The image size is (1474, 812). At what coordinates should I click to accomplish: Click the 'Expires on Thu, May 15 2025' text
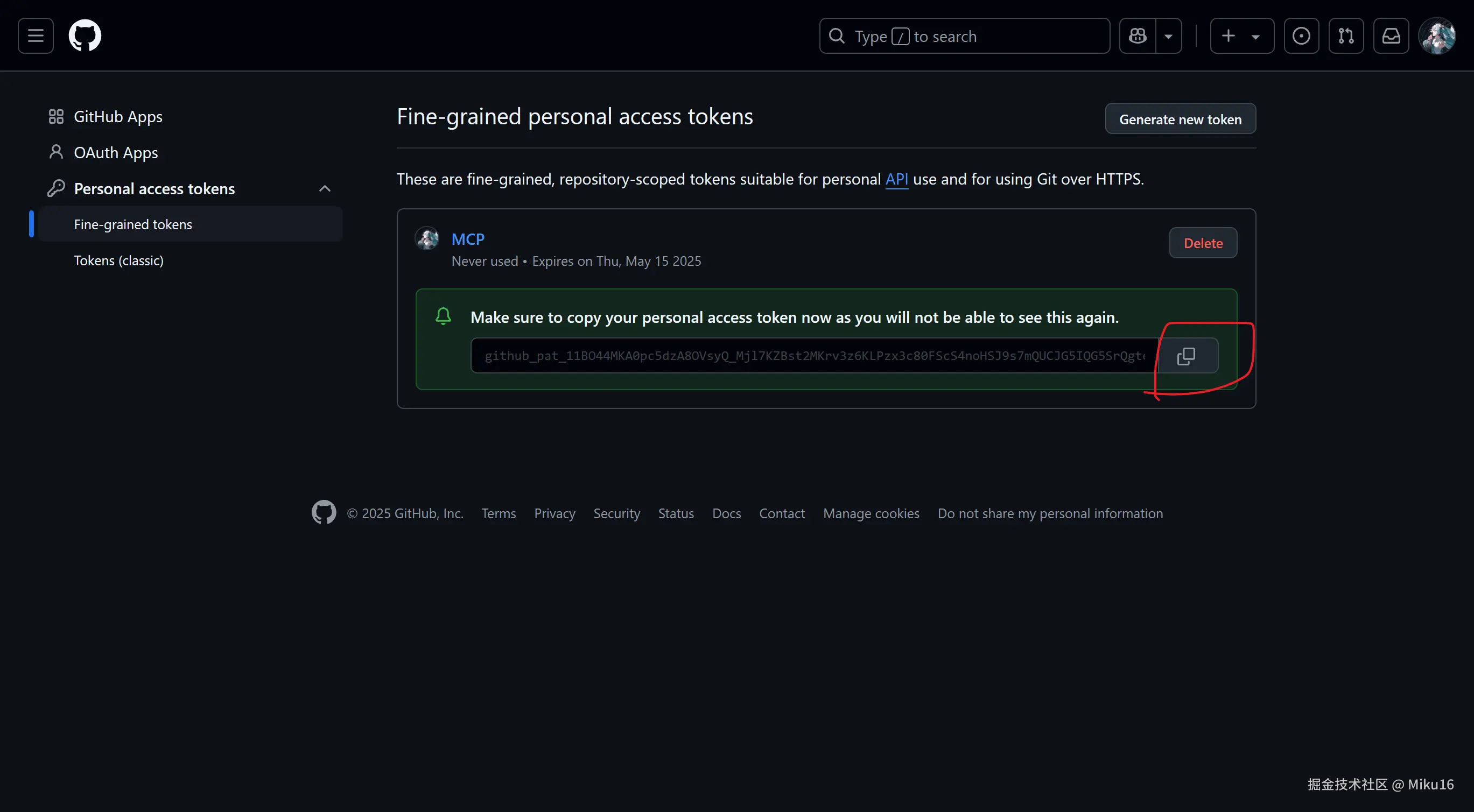(616, 262)
